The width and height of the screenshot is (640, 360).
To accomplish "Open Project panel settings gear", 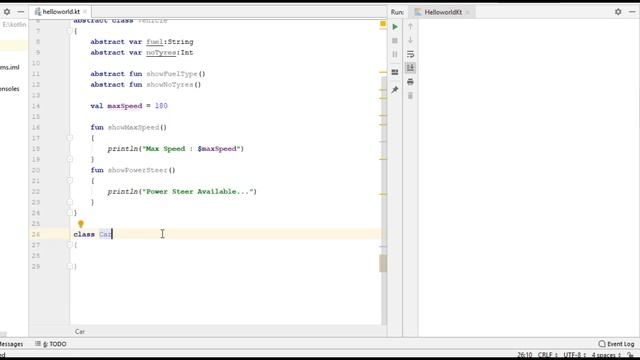I will coord(7,12).
